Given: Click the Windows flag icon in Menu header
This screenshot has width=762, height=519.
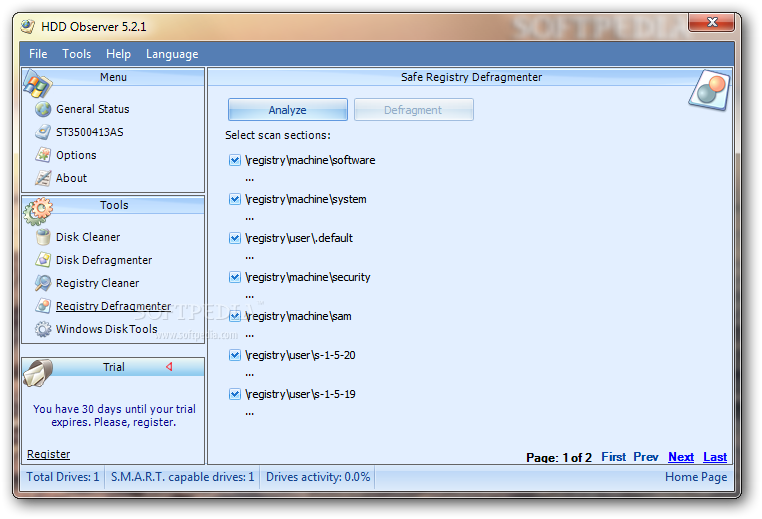Looking at the screenshot, I should (37, 84).
